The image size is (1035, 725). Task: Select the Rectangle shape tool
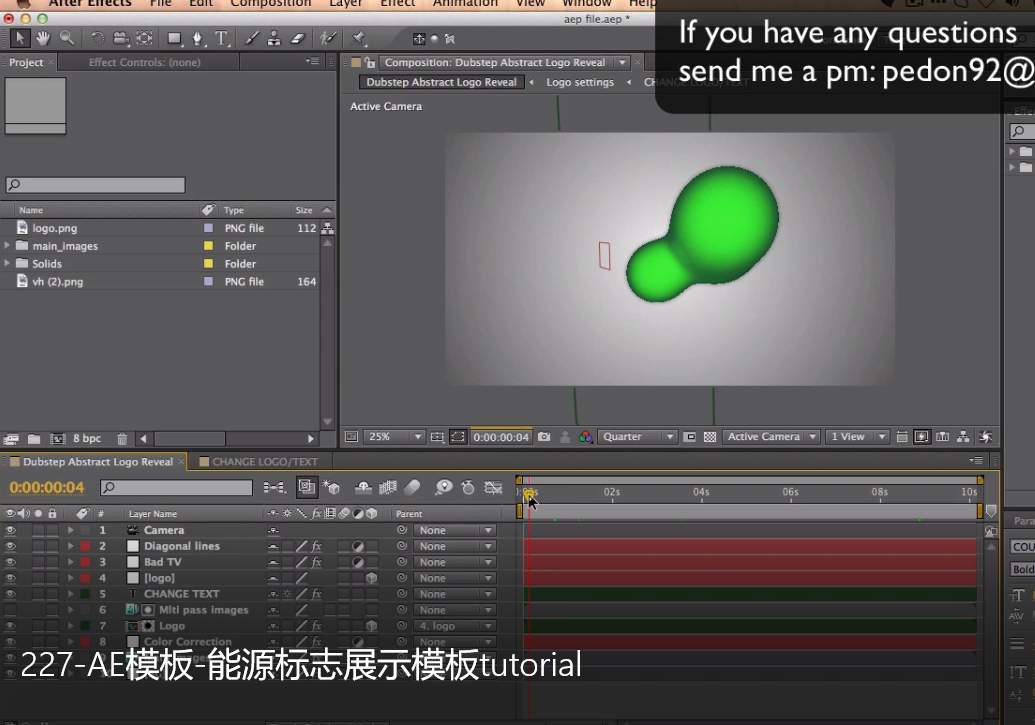tap(174, 38)
